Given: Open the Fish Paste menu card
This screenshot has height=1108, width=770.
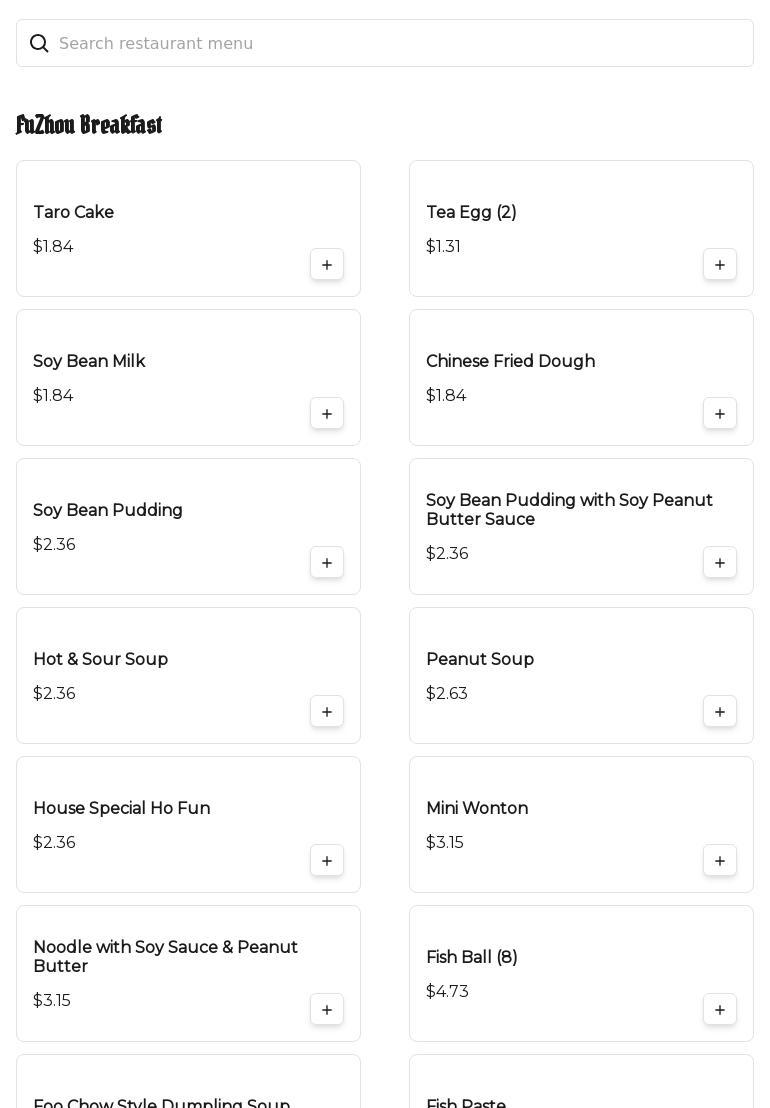Looking at the screenshot, I should [580, 1085].
